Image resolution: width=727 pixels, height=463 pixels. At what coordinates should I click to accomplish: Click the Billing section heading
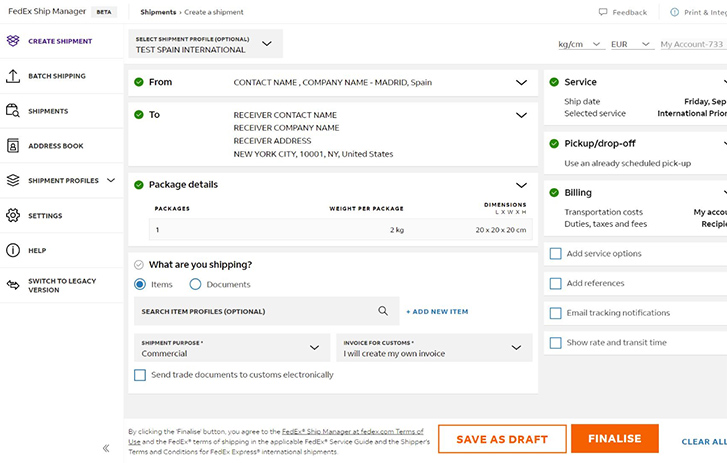click(x=578, y=192)
